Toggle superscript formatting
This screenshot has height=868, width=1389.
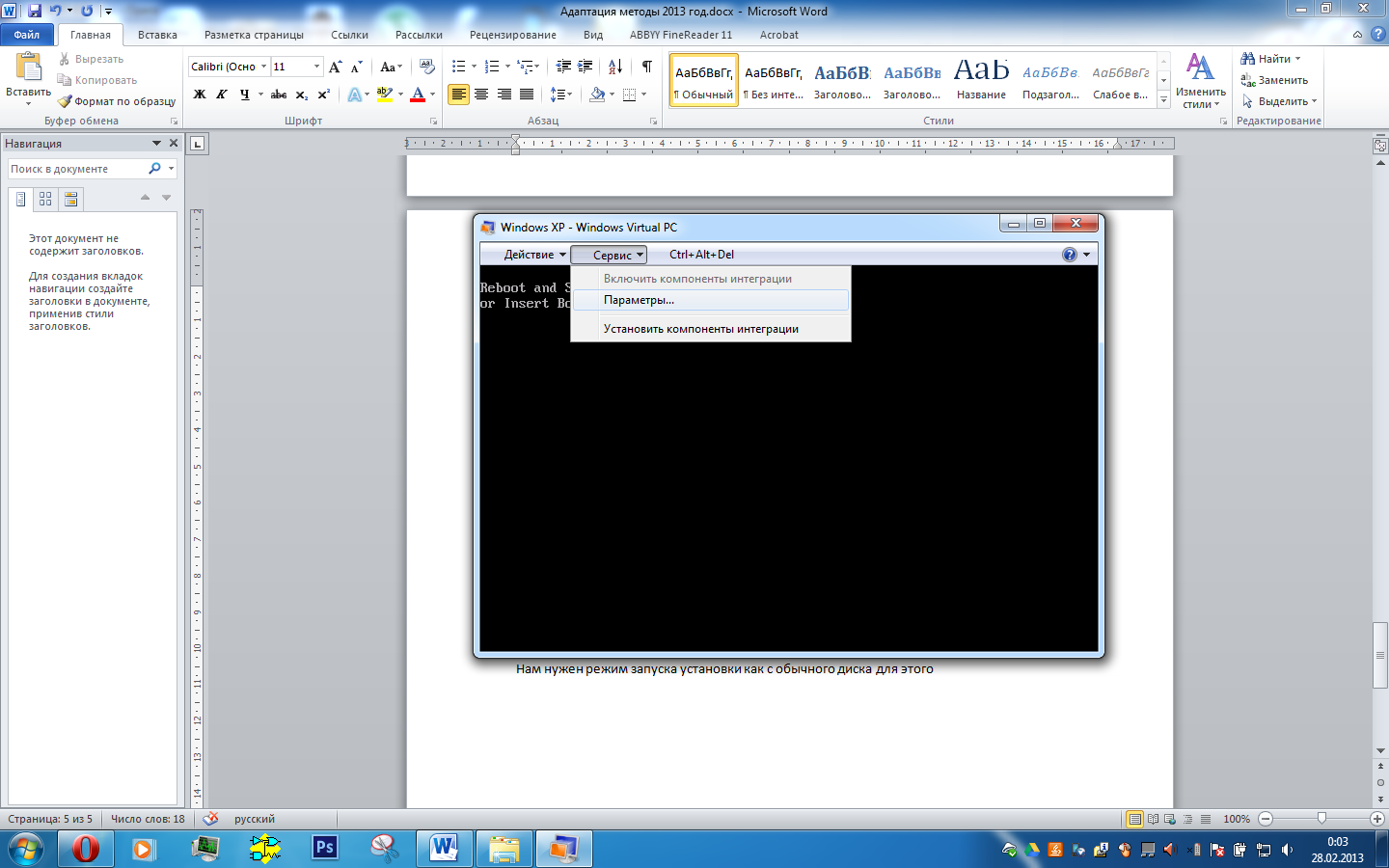(x=323, y=95)
